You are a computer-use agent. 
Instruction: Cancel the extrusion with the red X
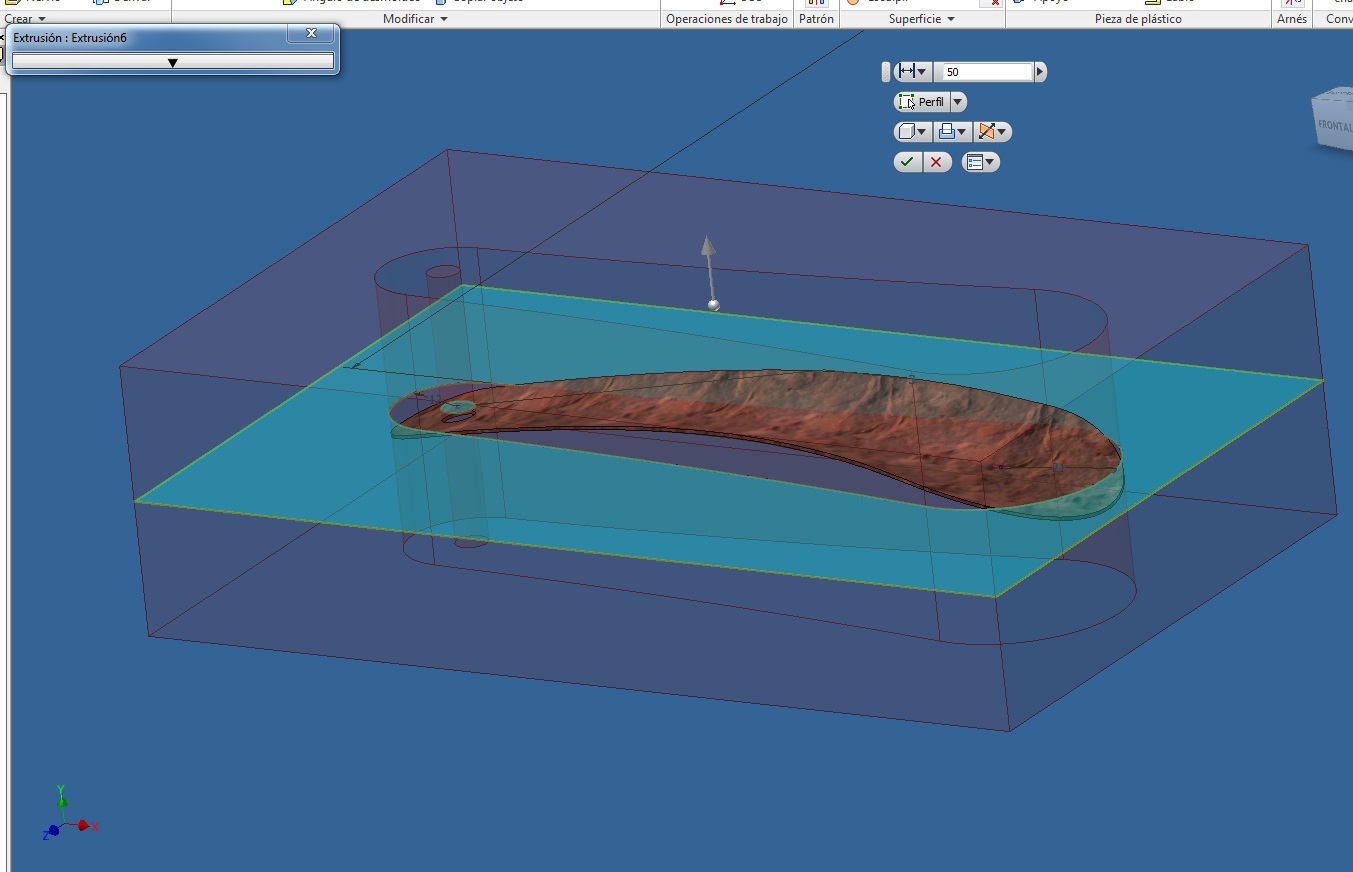[937, 162]
